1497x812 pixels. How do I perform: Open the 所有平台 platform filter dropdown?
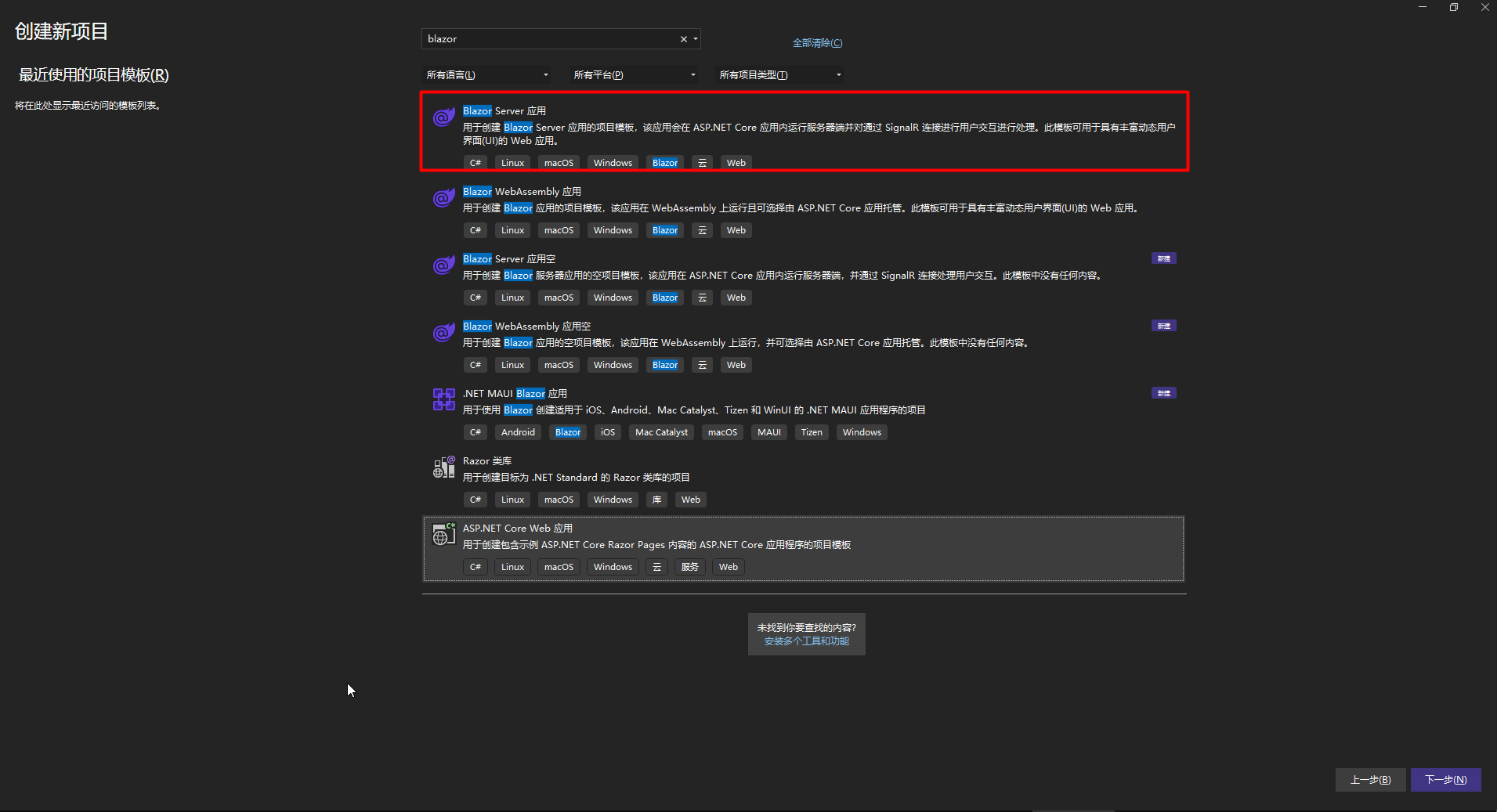(635, 75)
